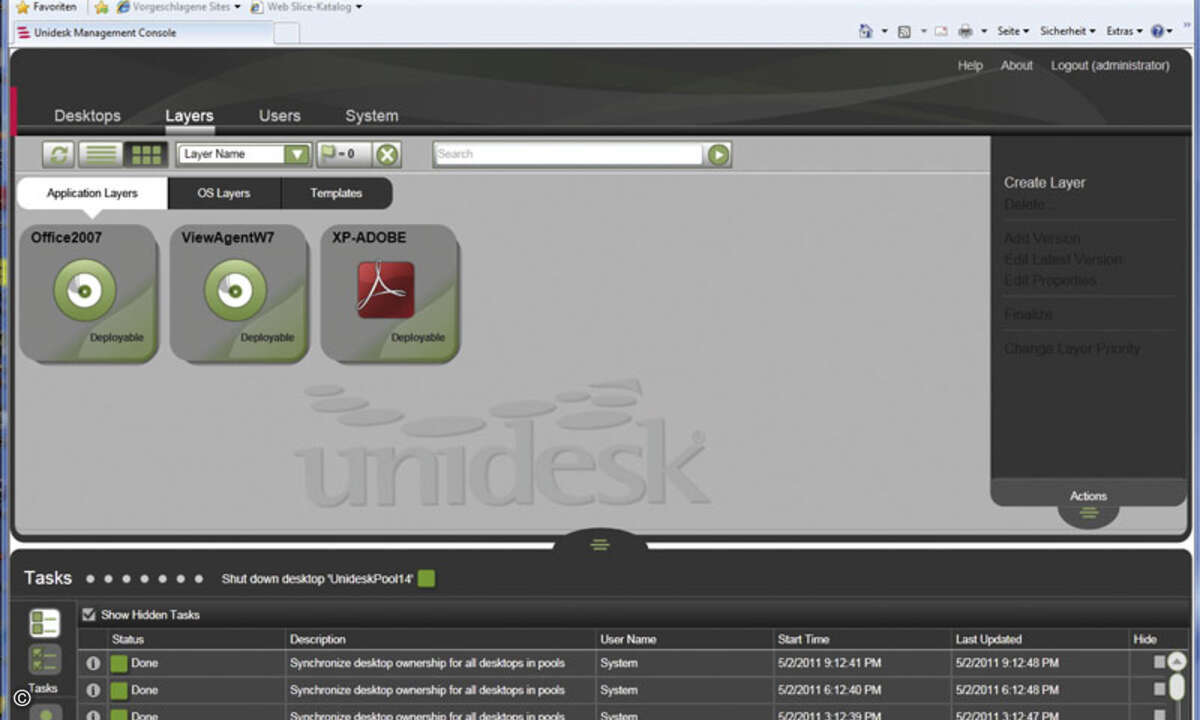Click the Status column header
The image size is (1200, 720).
(128, 639)
